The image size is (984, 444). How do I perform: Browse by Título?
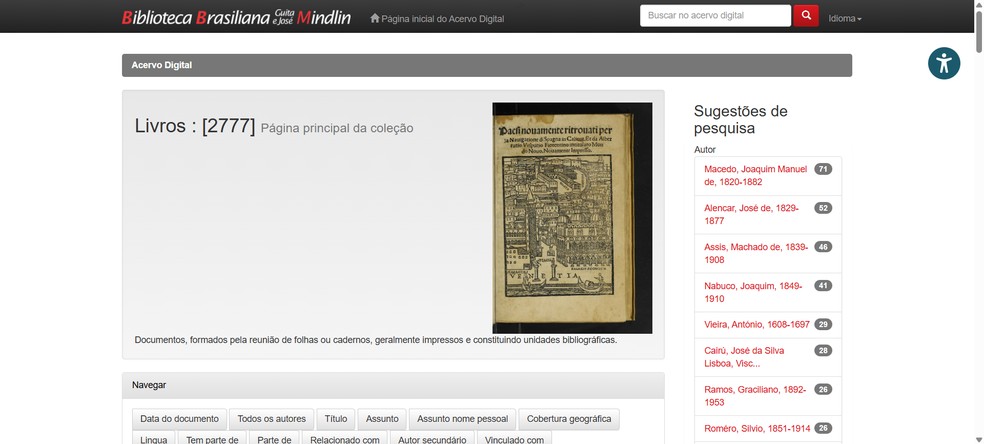coord(336,419)
